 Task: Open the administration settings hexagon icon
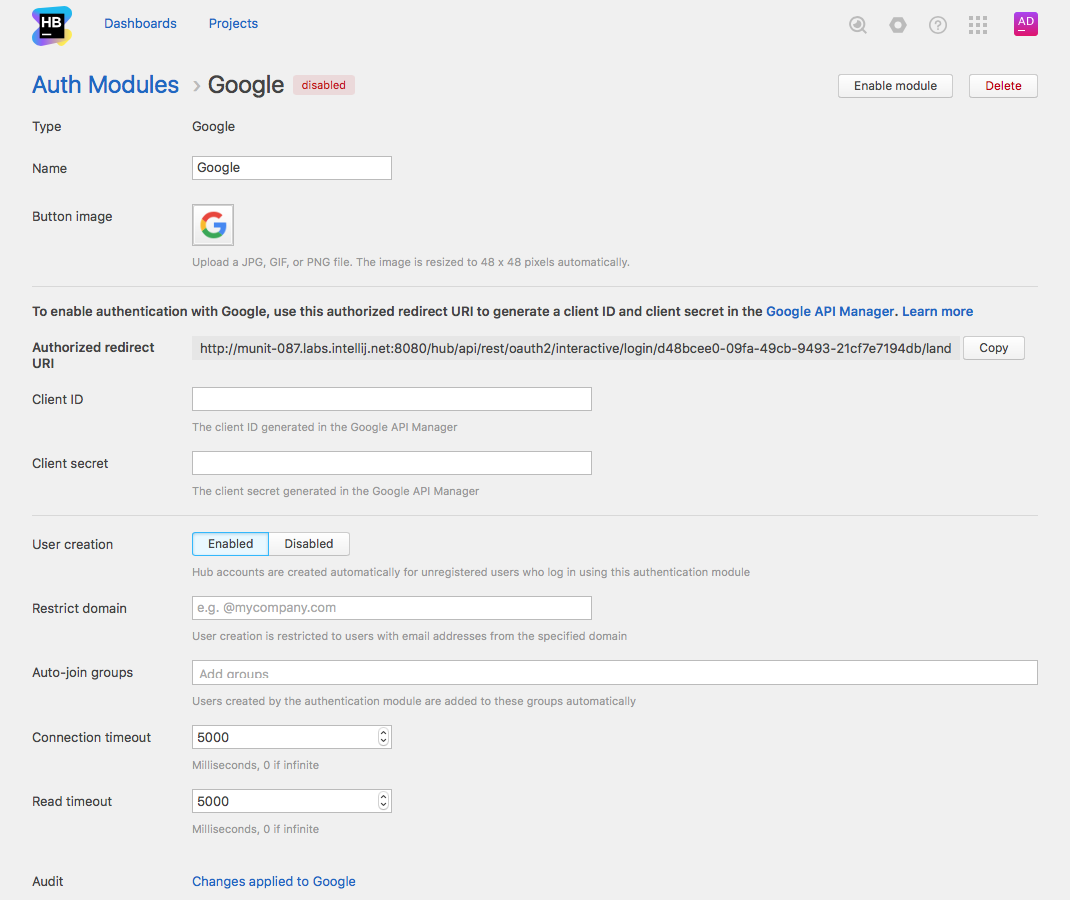pos(898,25)
